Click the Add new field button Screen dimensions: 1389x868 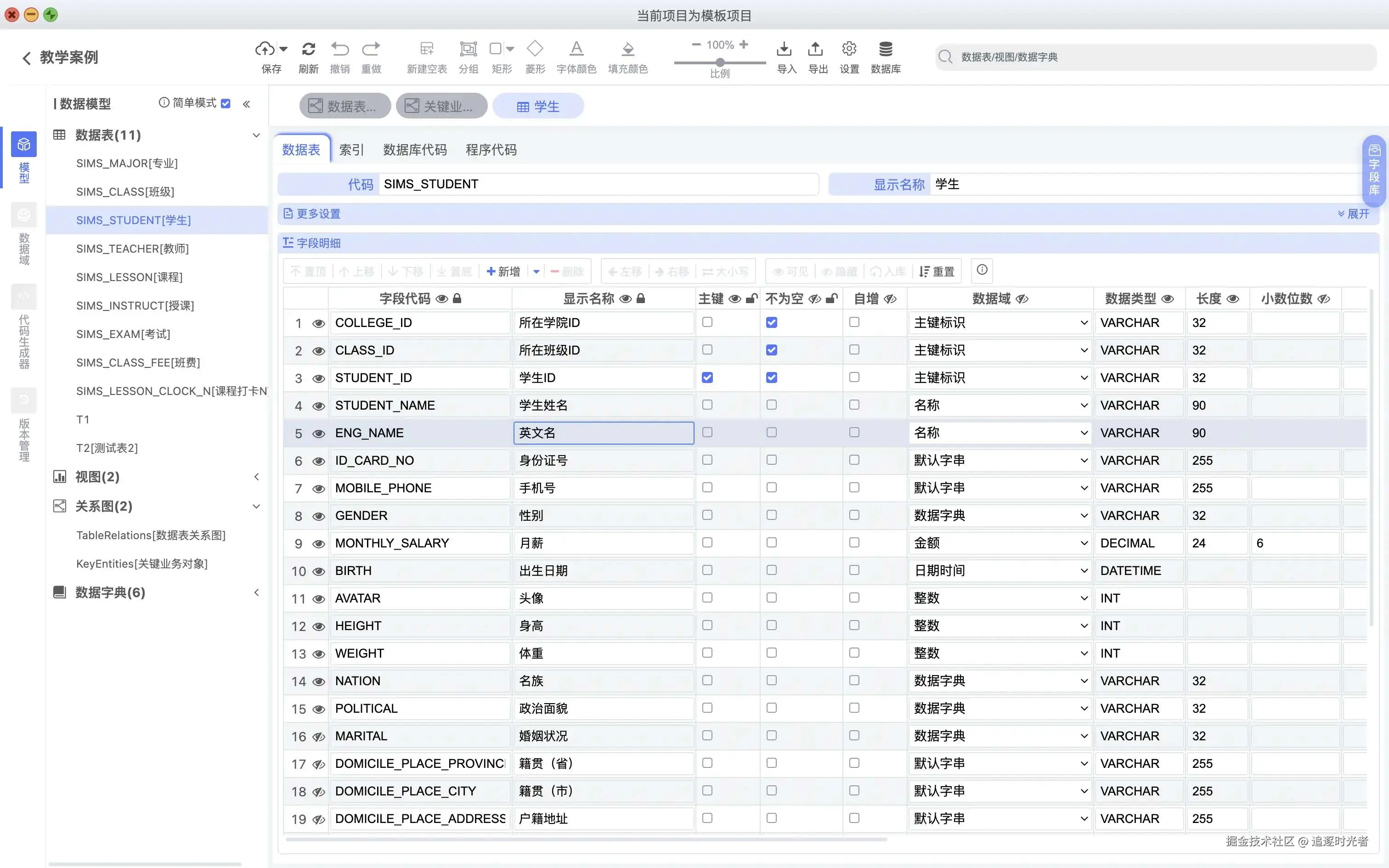pos(503,271)
